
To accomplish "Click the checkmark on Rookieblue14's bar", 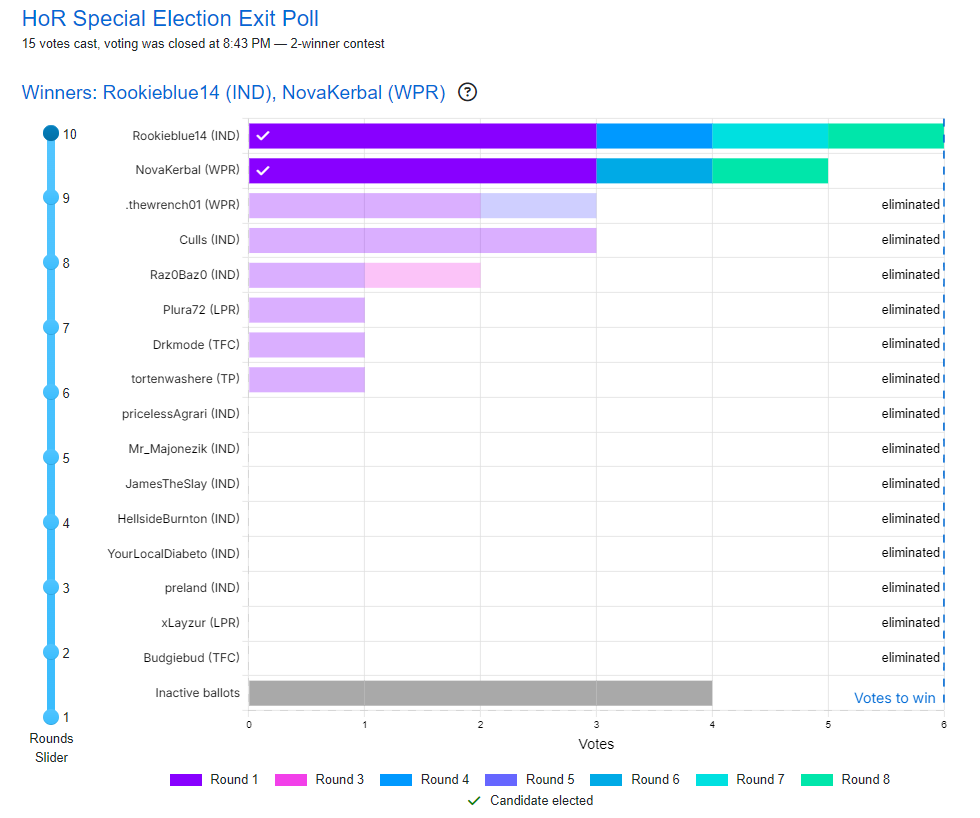I will click(263, 136).
